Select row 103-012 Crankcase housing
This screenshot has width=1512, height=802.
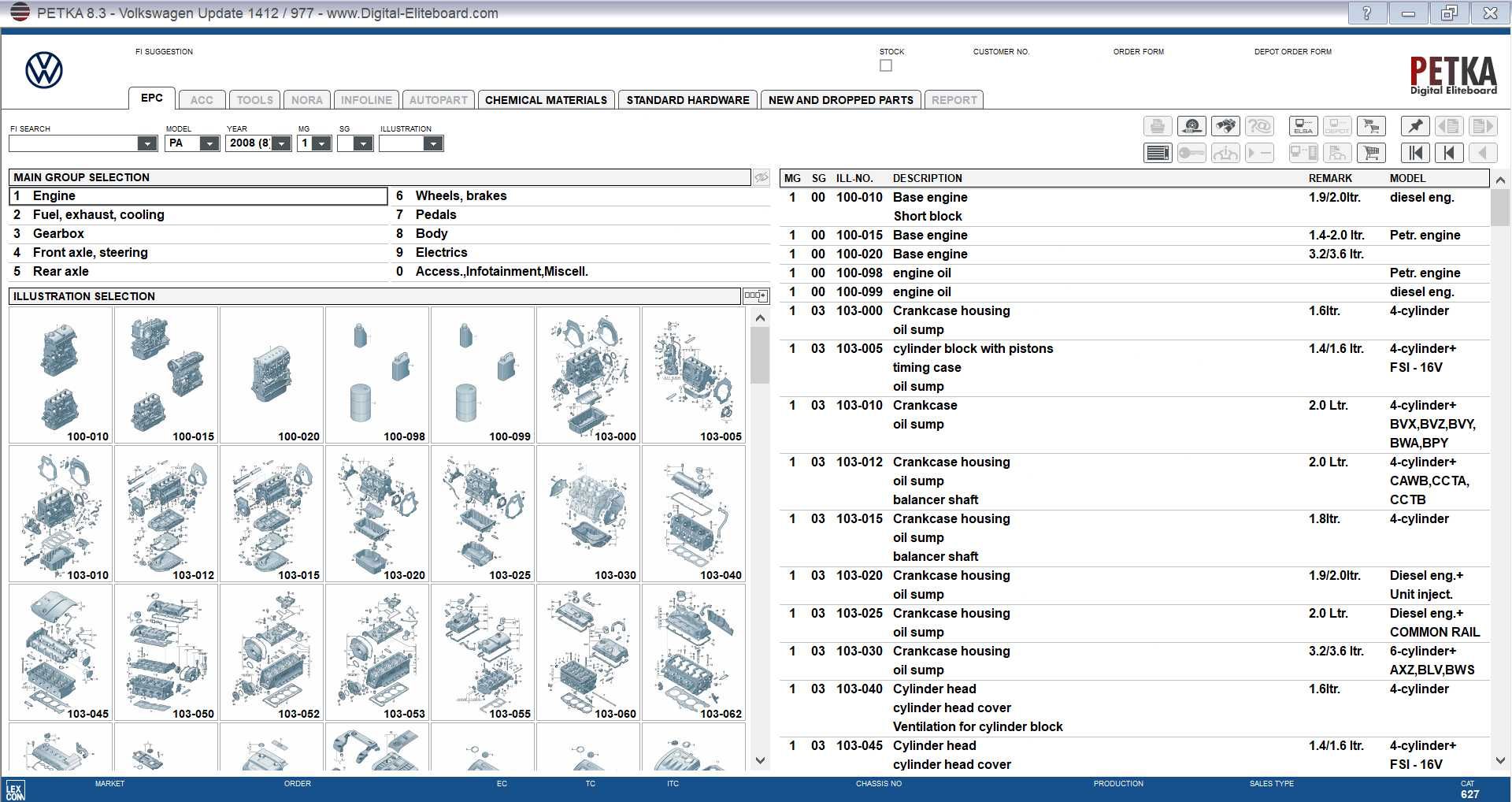point(1135,481)
